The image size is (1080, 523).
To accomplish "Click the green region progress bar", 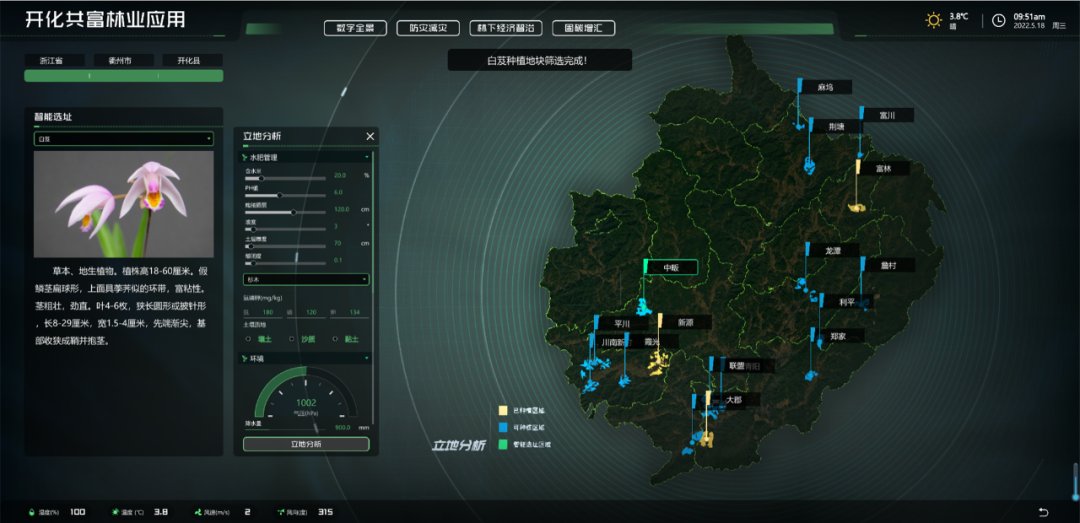I will [x=123, y=76].
